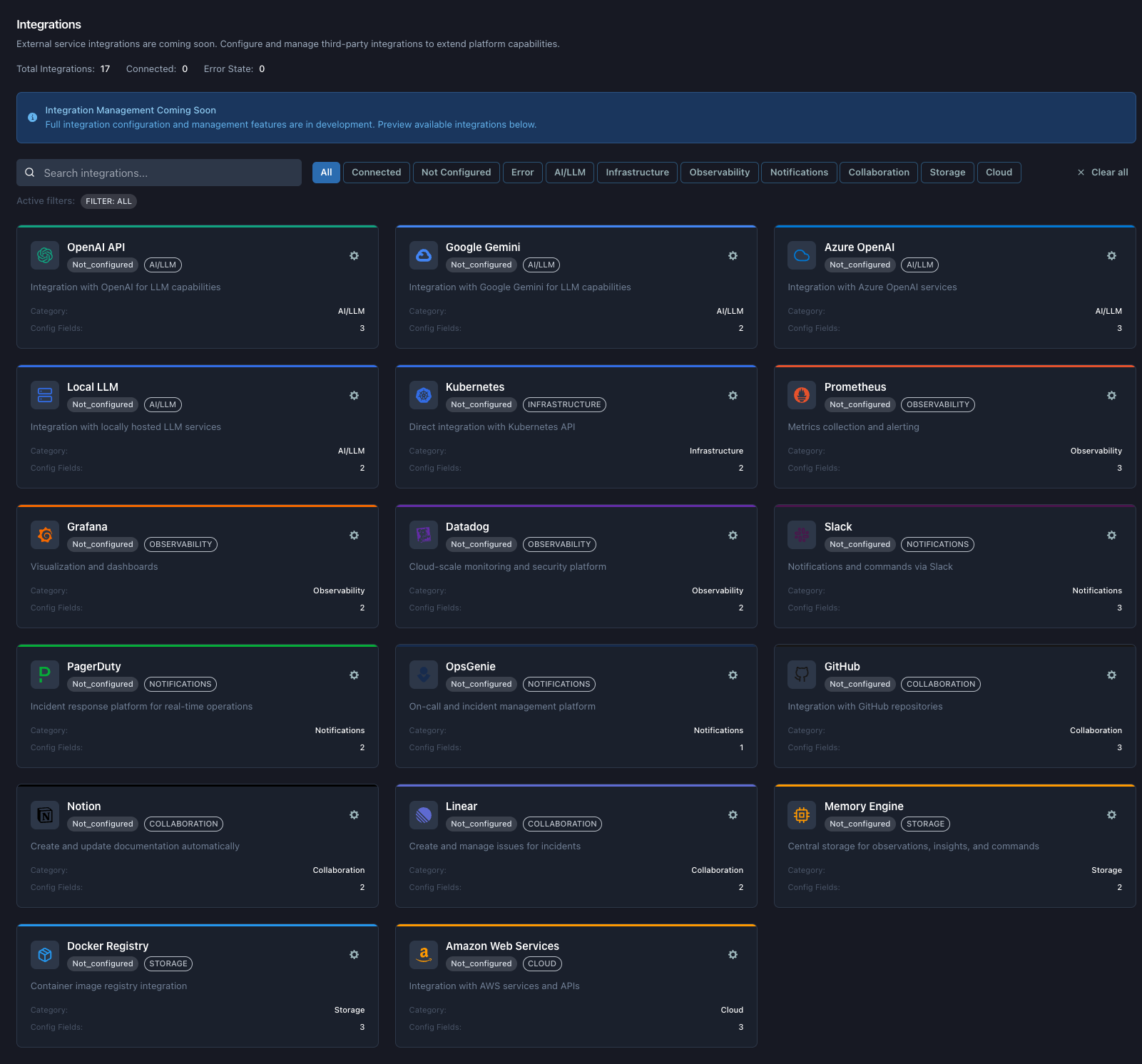This screenshot has height=1064, width=1142.
Task: Toggle the Connected filter
Action: point(376,172)
